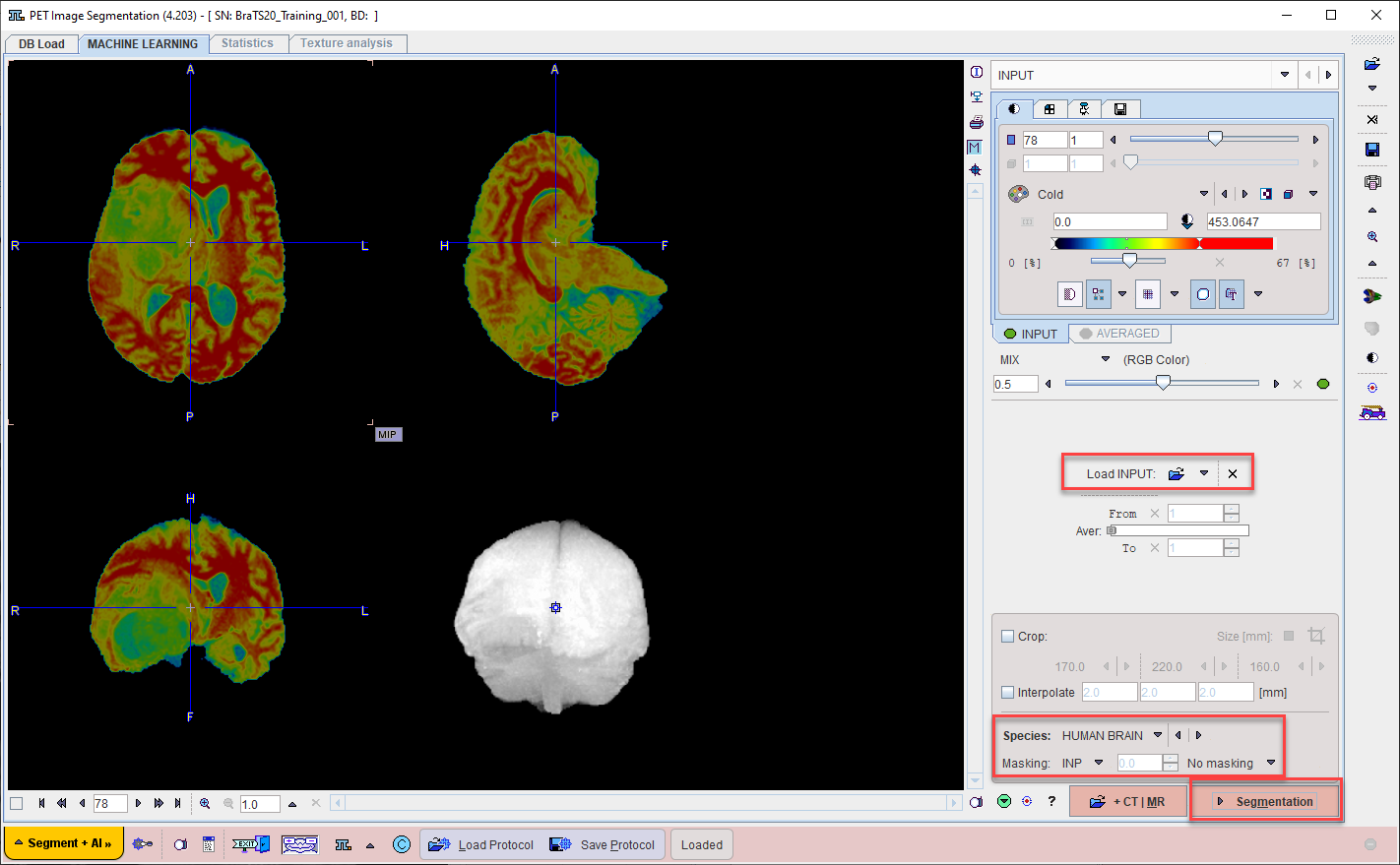Click the Save Protocol button
1400x865 pixels.
[603, 844]
